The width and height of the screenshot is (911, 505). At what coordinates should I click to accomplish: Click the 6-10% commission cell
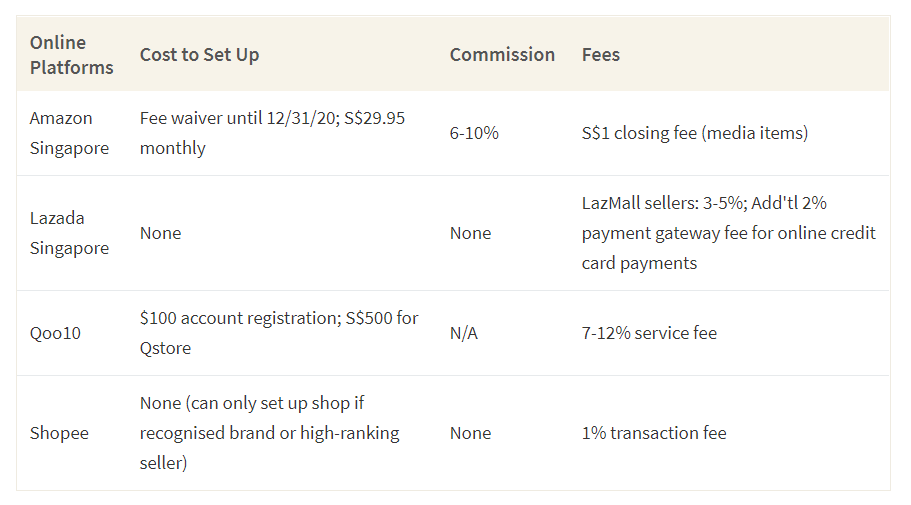pyautogui.click(x=474, y=133)
